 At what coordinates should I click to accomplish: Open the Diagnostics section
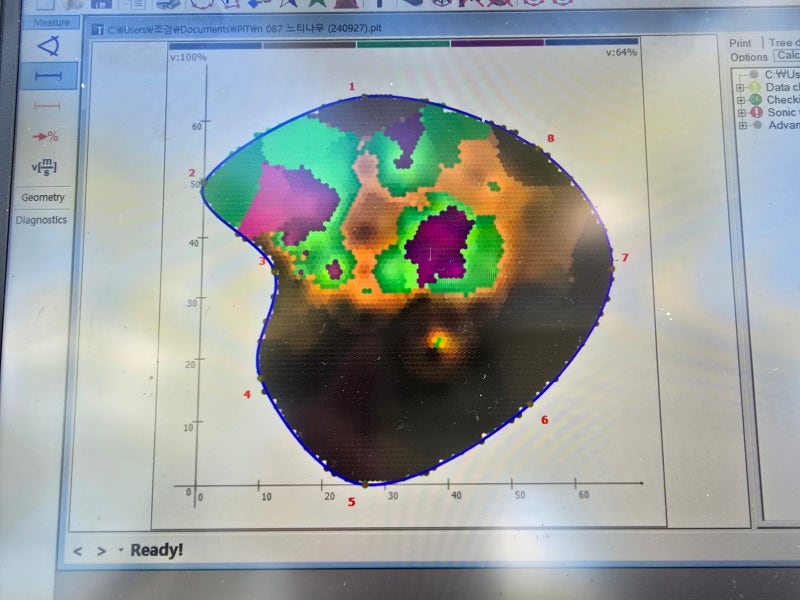pyautogui.click(x=41, y=220)
